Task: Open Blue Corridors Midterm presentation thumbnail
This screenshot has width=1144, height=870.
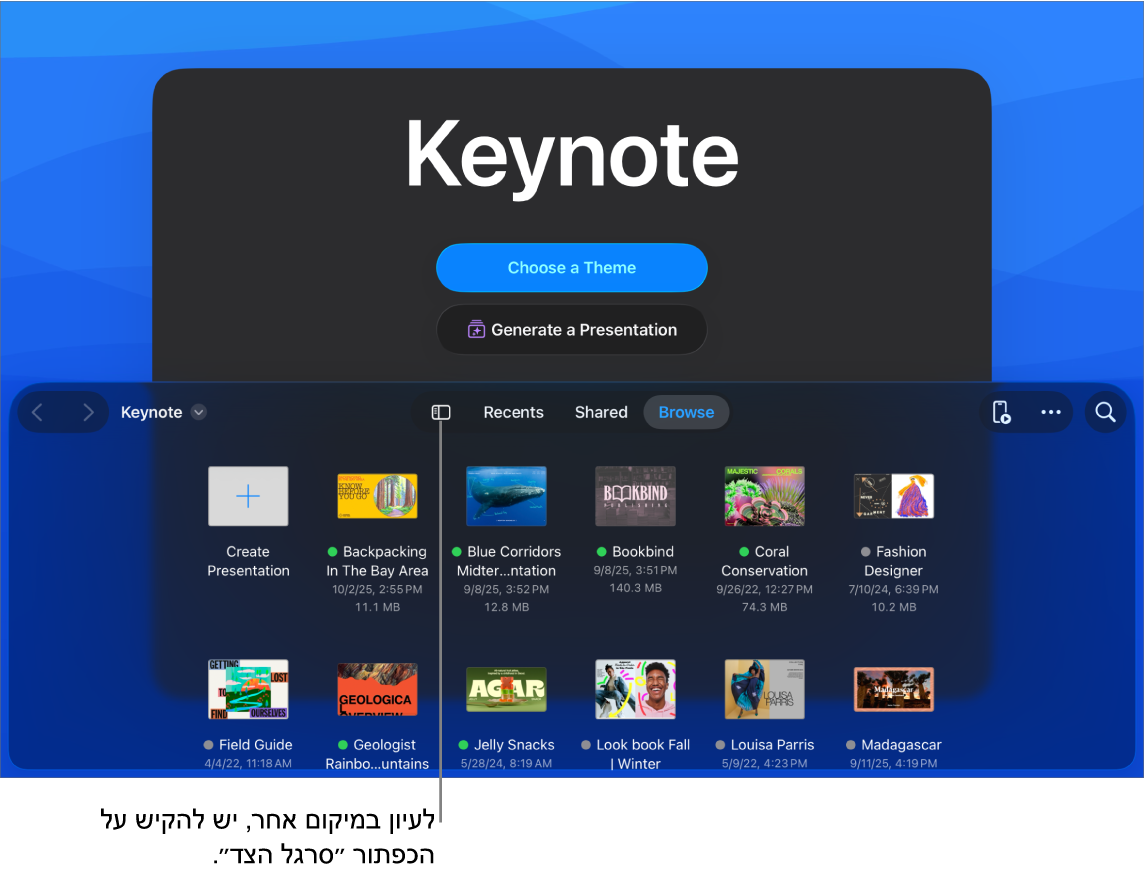Action: [506, 496]
